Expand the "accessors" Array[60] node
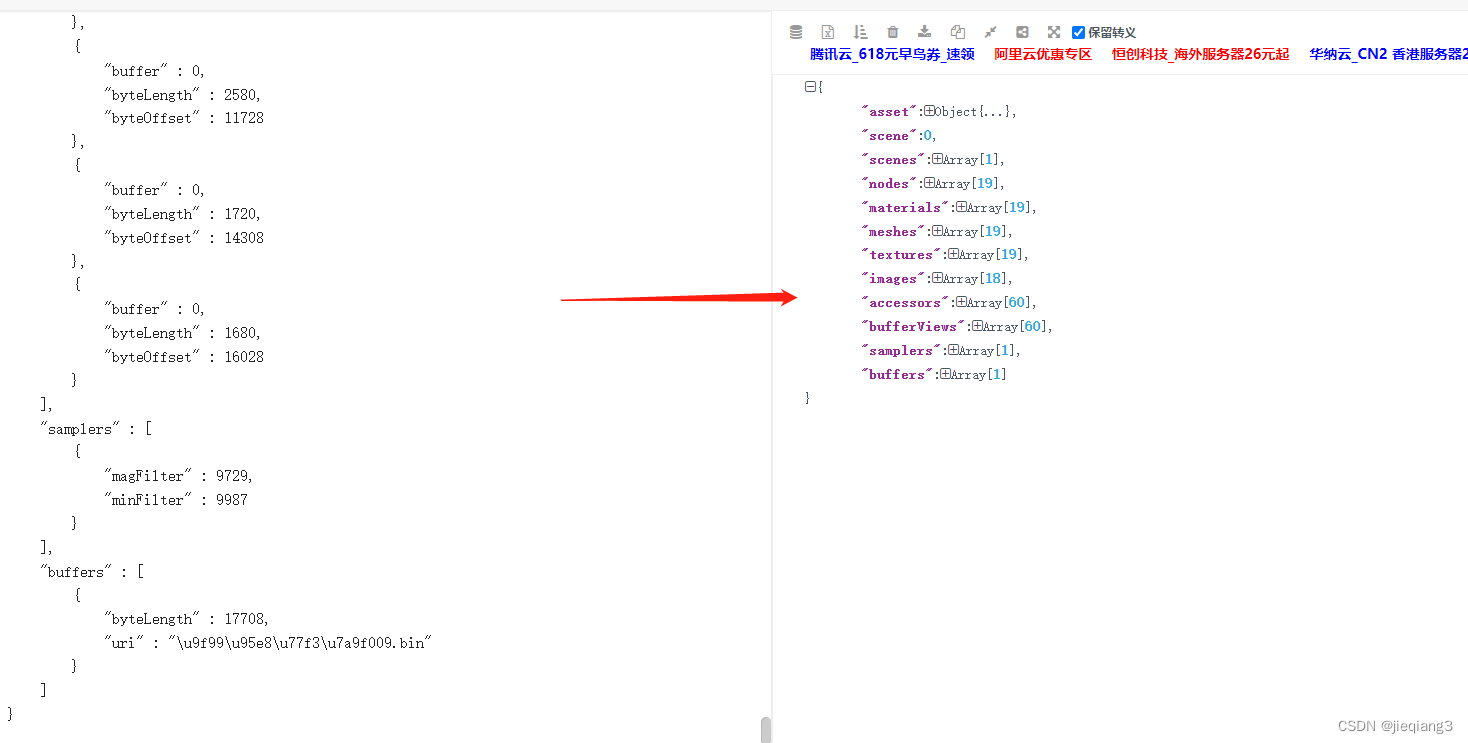 click(x=961, y=302)
